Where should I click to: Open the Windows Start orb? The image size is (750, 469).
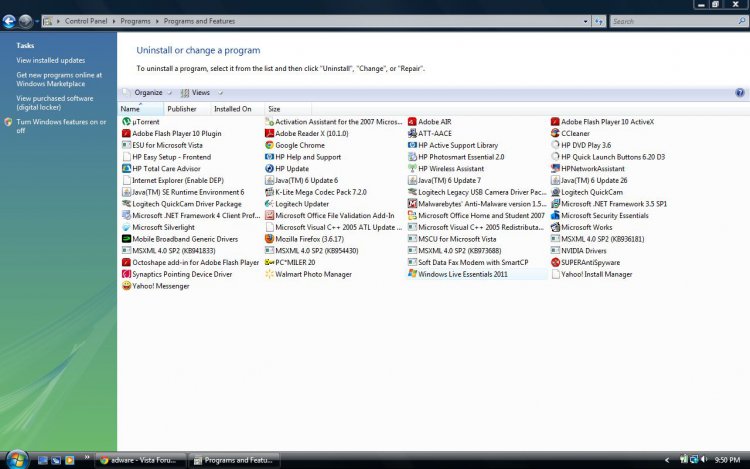[x=17, y=459]
